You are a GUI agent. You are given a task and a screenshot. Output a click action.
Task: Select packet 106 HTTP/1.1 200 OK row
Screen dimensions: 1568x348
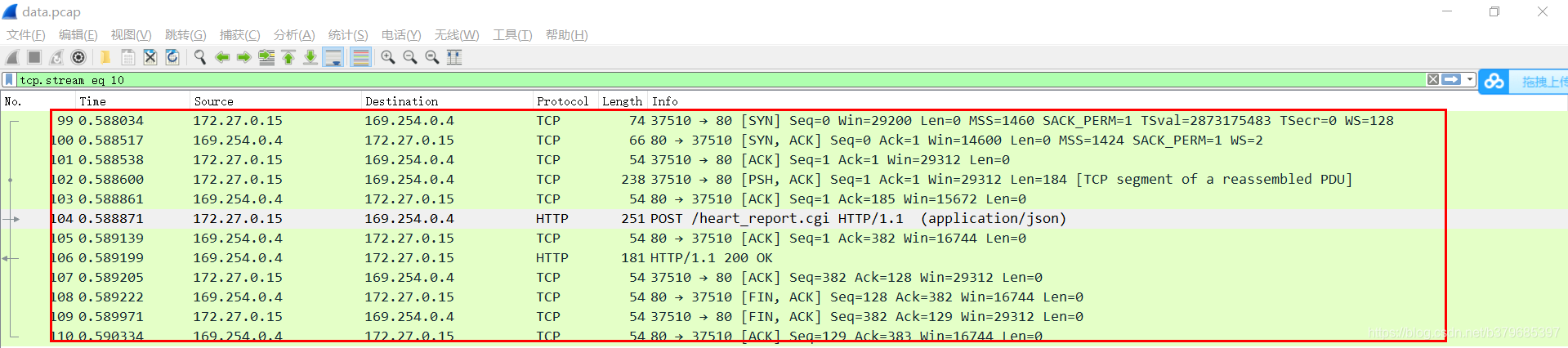point(784,257)
